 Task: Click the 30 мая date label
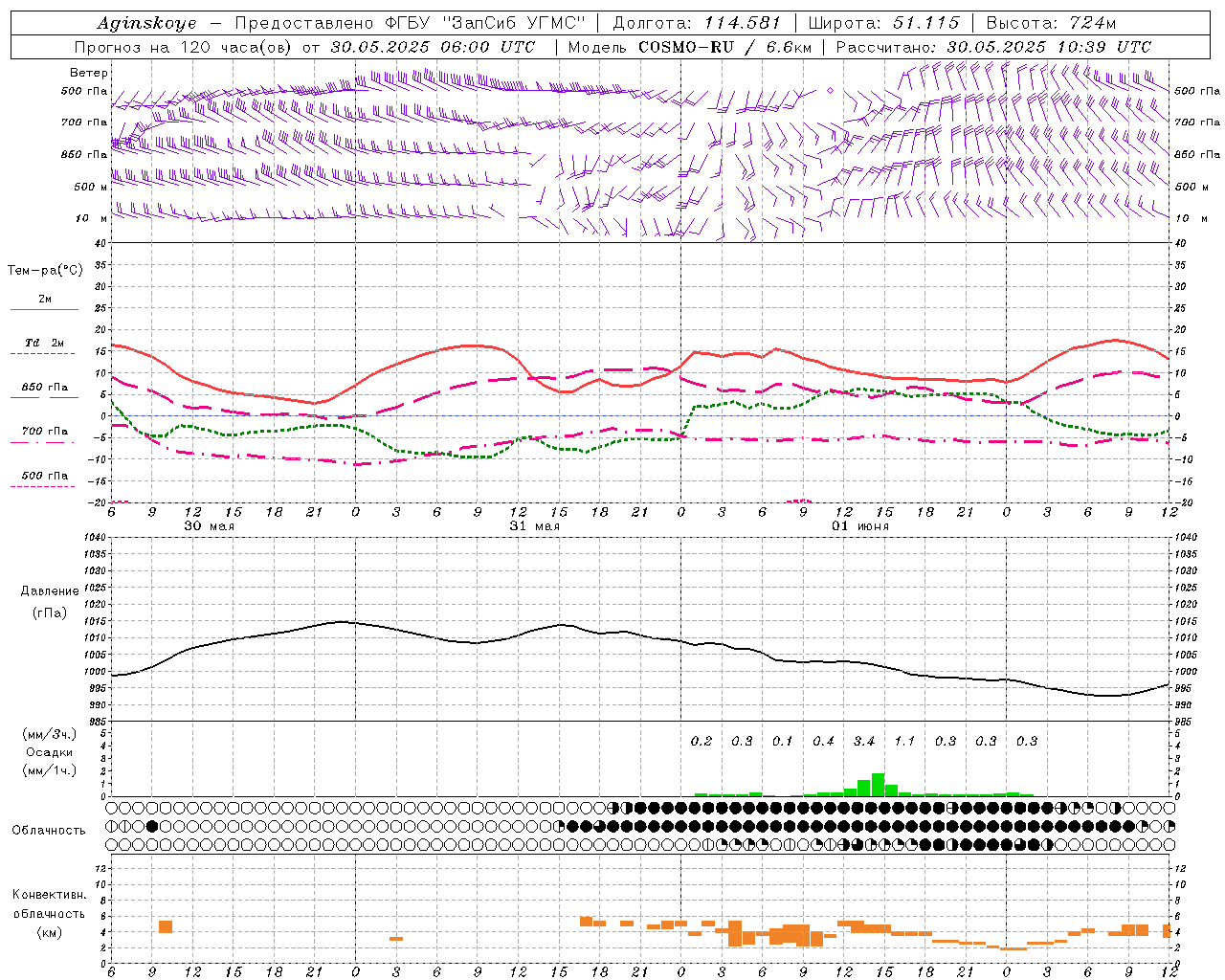point(209,526)
